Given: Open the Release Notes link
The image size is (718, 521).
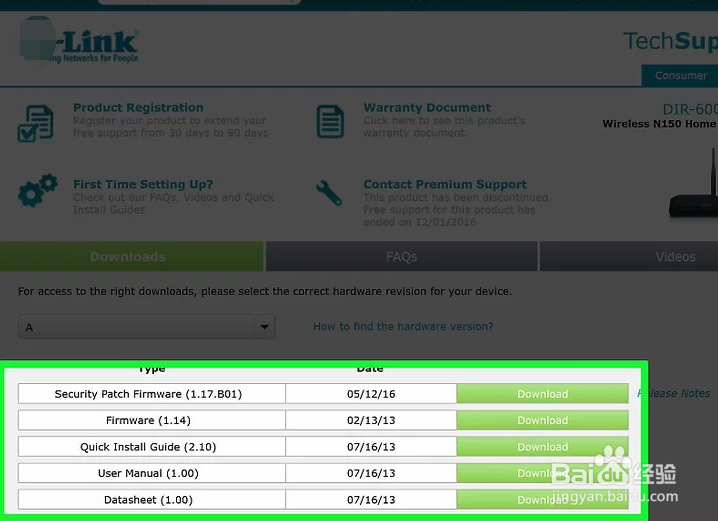Looking at the screenshot, I should tap(674, 393).
